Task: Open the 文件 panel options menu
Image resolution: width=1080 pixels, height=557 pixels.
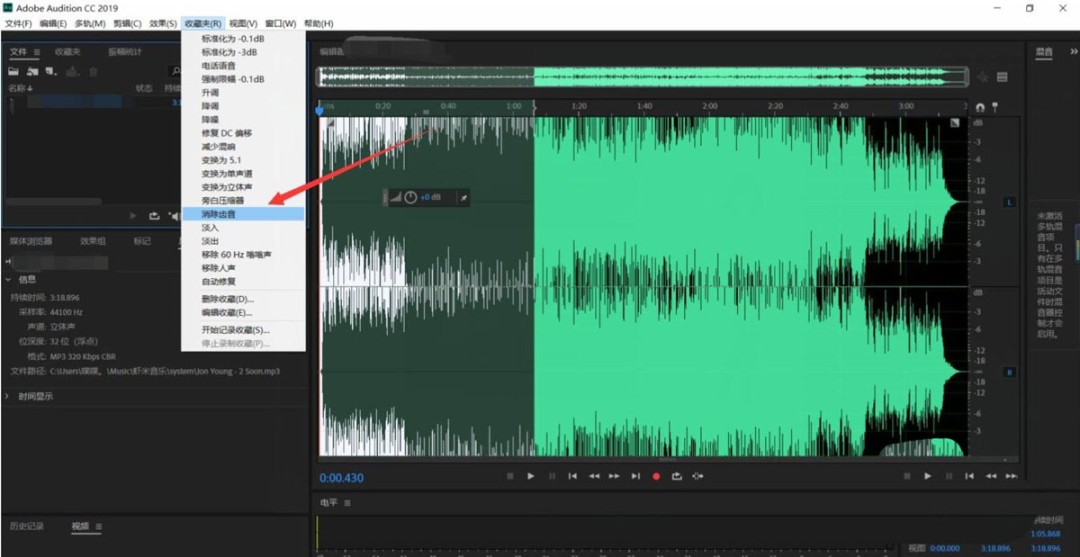Action: pyautogui.click(x=37, y=52)
